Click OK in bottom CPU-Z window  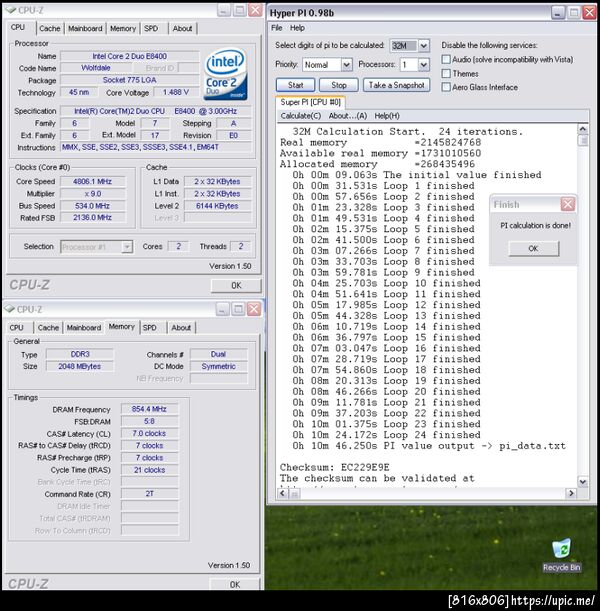(x=235, y=584)
